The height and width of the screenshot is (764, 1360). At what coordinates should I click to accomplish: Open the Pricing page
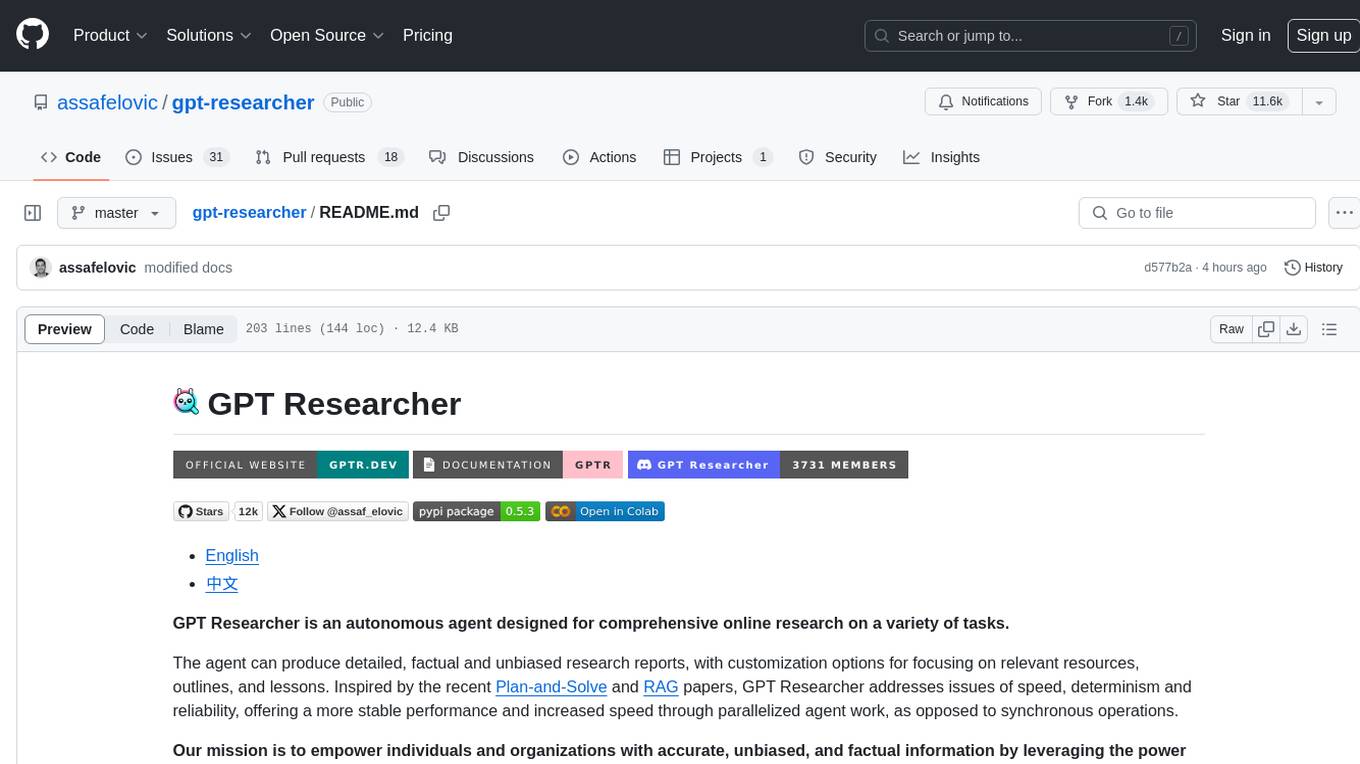(427, 35)
